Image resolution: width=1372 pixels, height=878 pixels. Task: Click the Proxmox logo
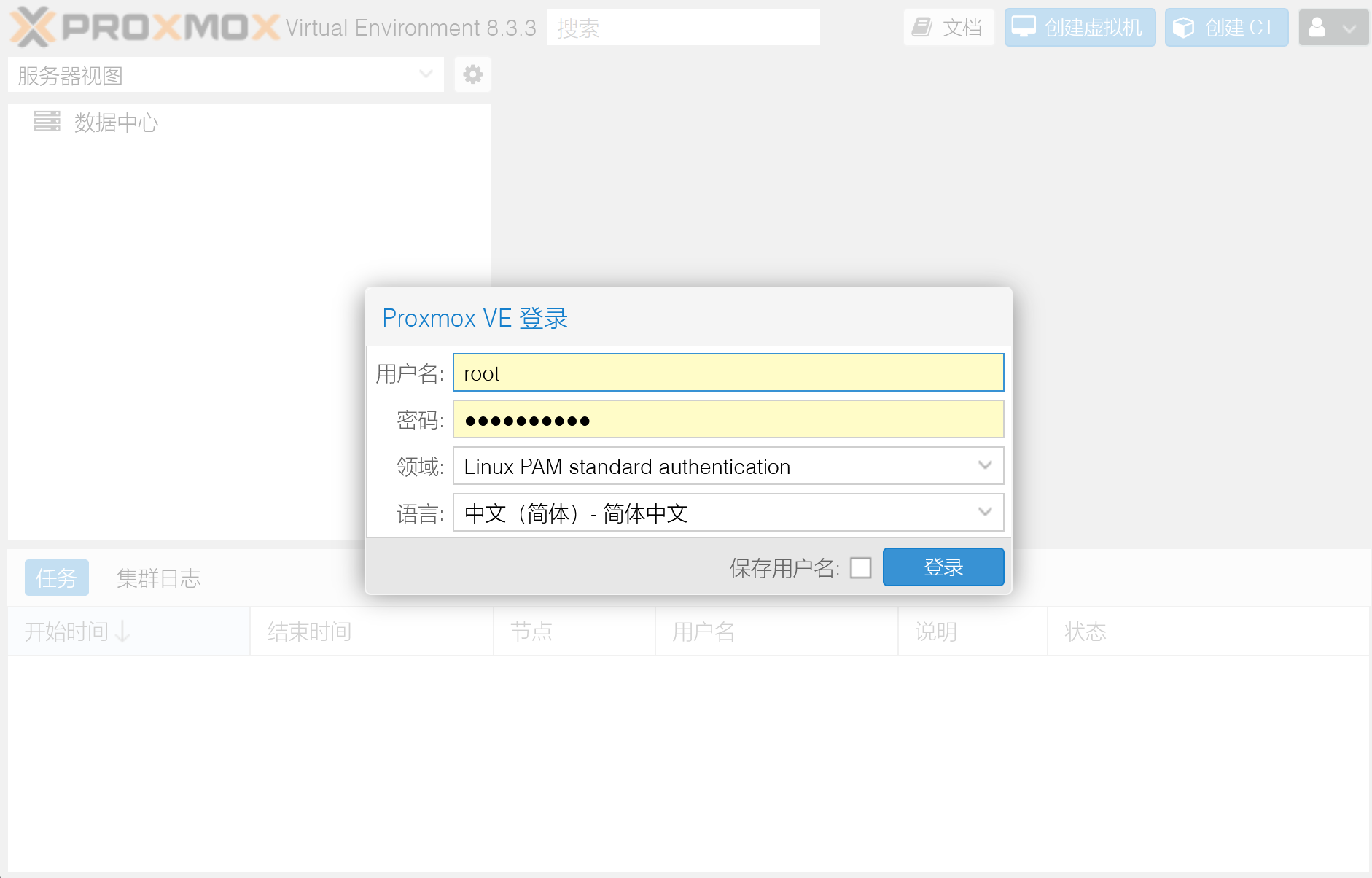[145, 27]
